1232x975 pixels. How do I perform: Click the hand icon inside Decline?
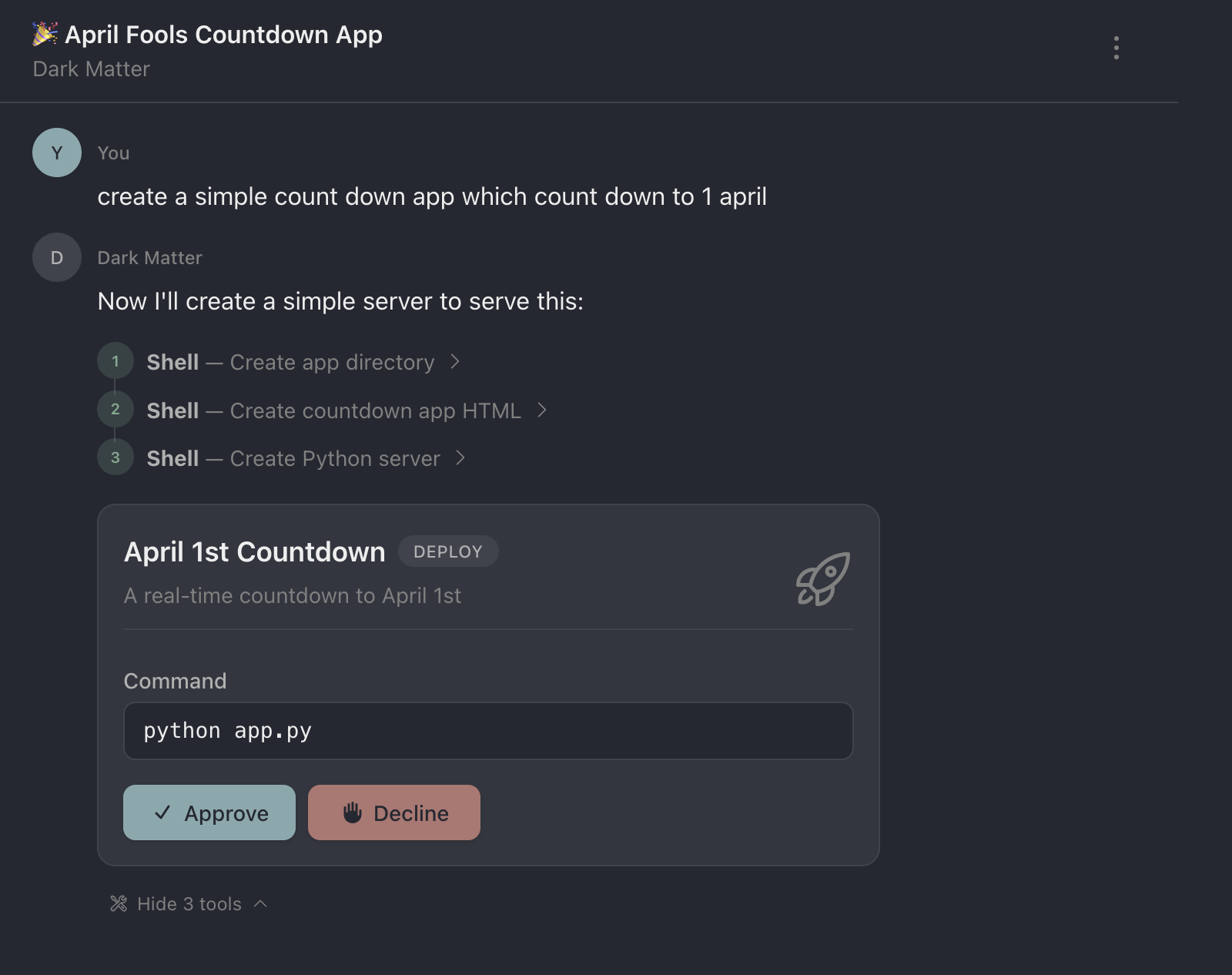point(353,812)
